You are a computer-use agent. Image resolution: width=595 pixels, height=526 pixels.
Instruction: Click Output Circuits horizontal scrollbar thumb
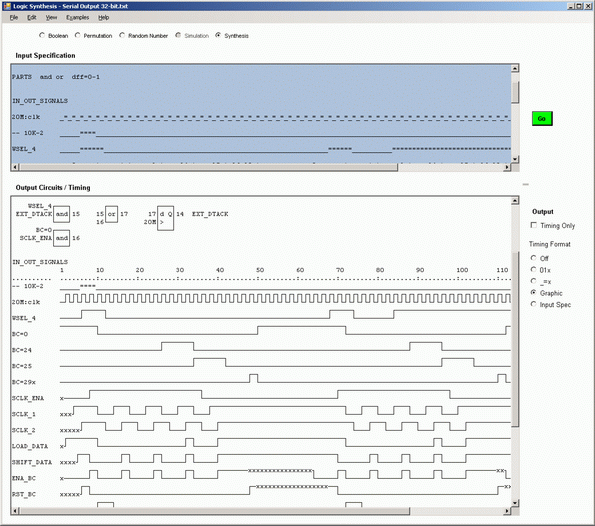[214, 511]
